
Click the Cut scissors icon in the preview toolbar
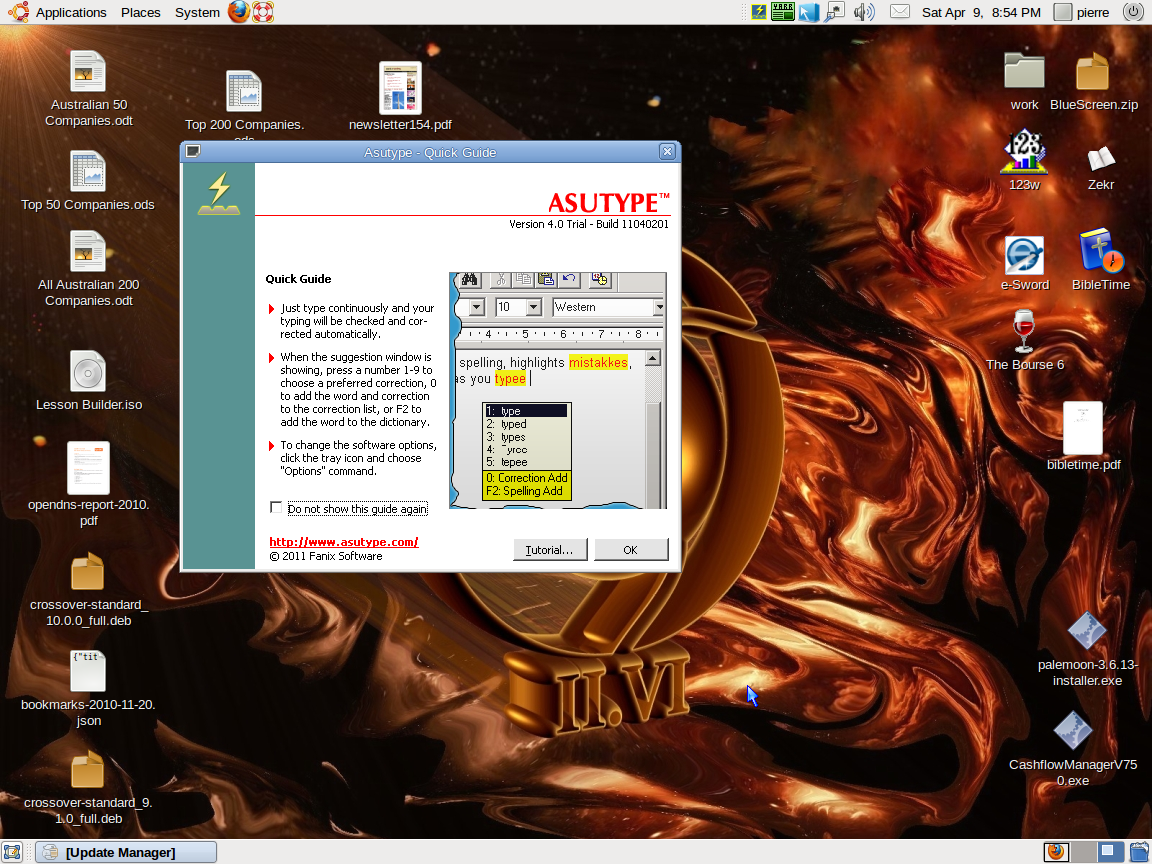500,279
